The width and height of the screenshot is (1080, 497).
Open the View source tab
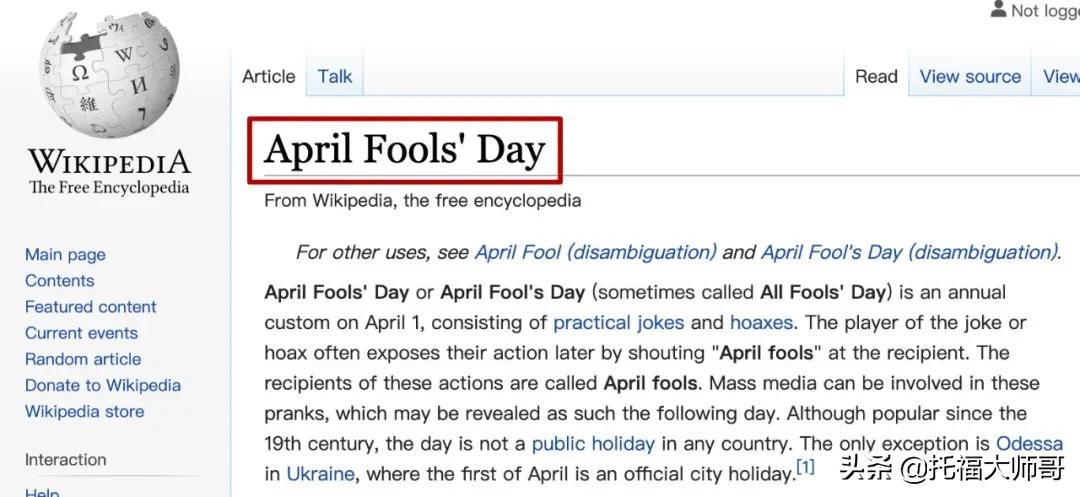tap(970, 76)
